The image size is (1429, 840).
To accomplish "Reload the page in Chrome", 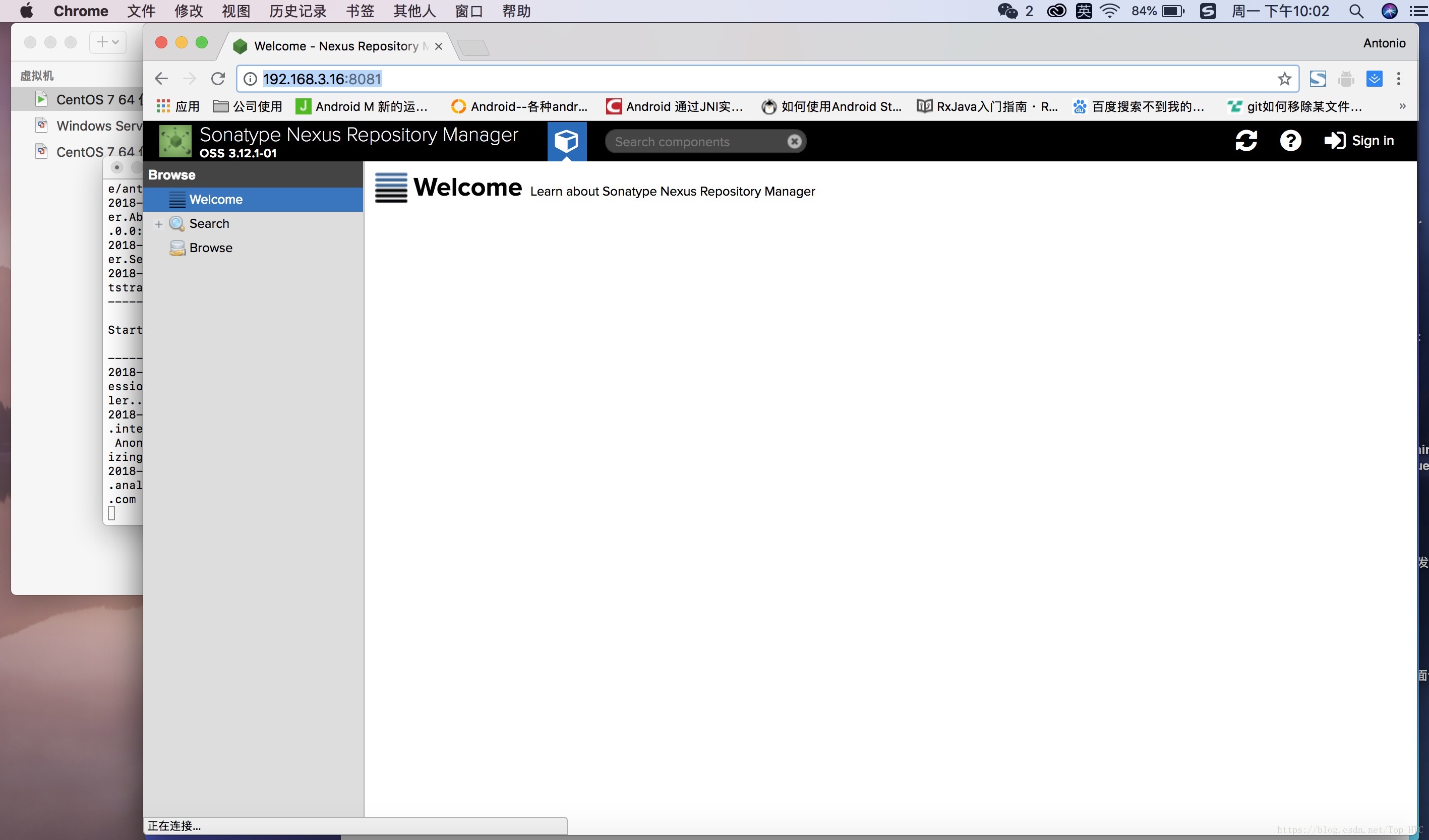I will click(x=218, y=79).
